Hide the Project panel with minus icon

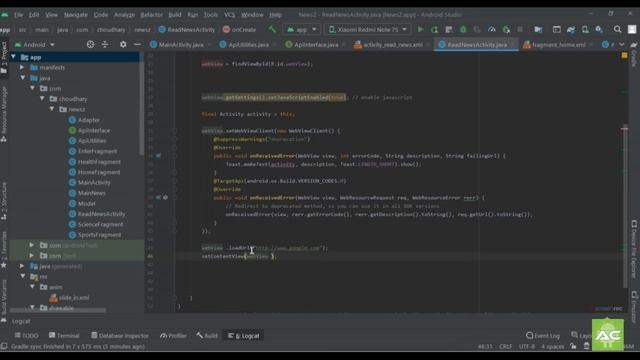[x=137, y=44]
